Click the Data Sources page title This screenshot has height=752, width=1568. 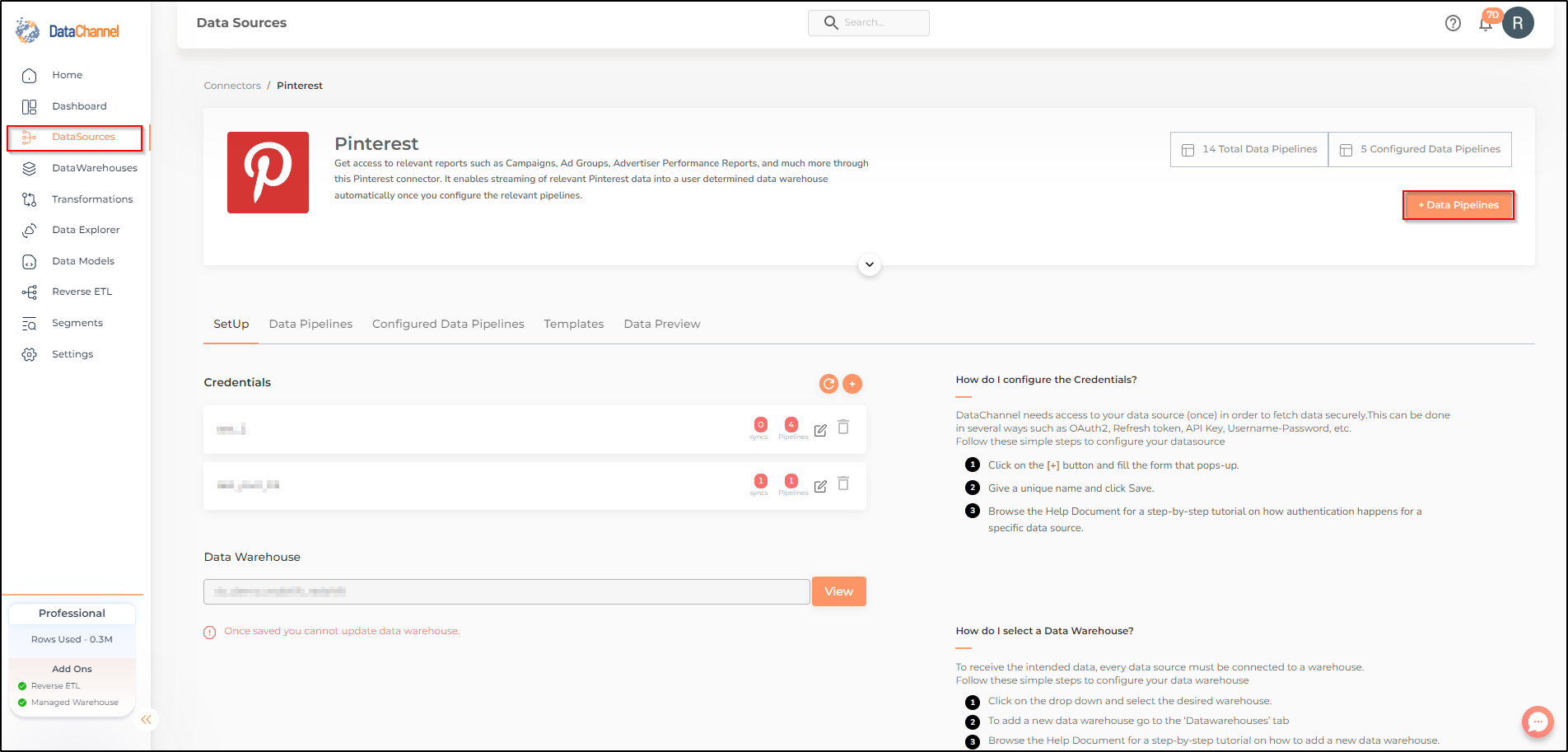point(241,23)
